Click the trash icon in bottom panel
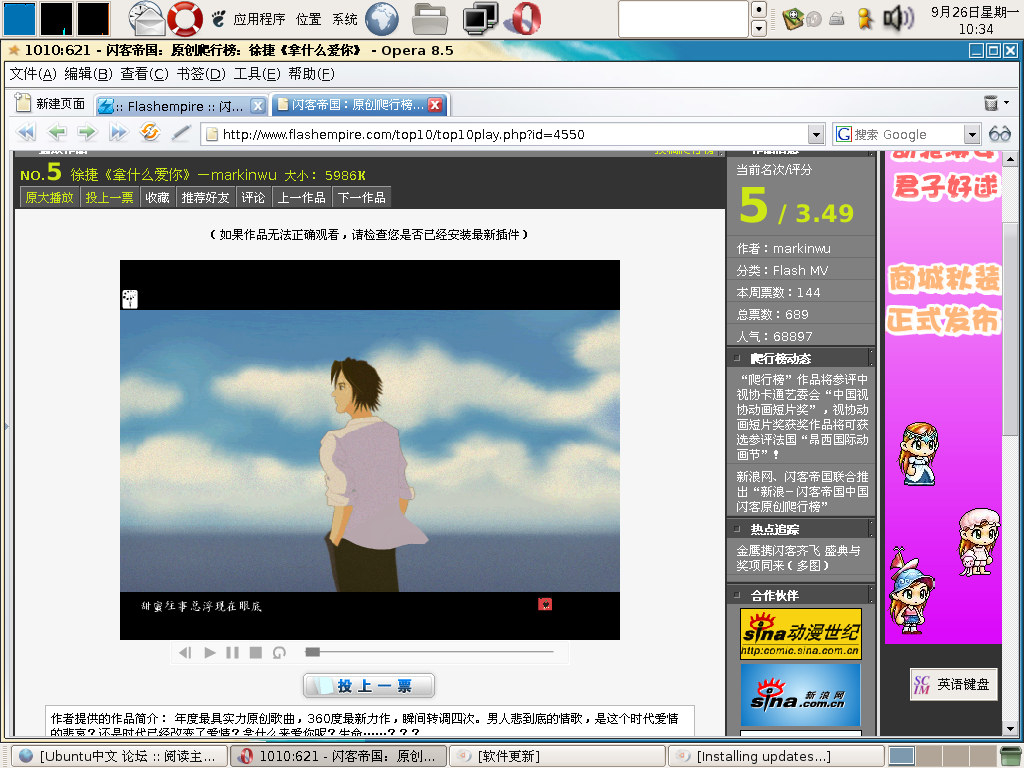 (1011, 756)
